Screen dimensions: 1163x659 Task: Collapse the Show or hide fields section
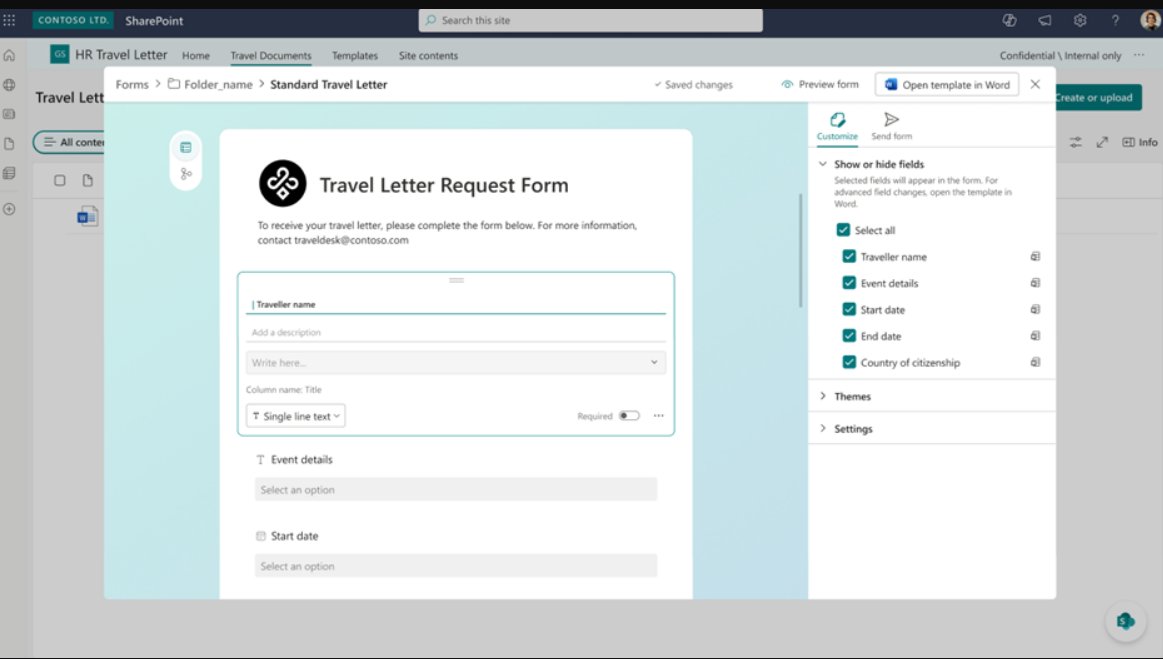[823, 164]
